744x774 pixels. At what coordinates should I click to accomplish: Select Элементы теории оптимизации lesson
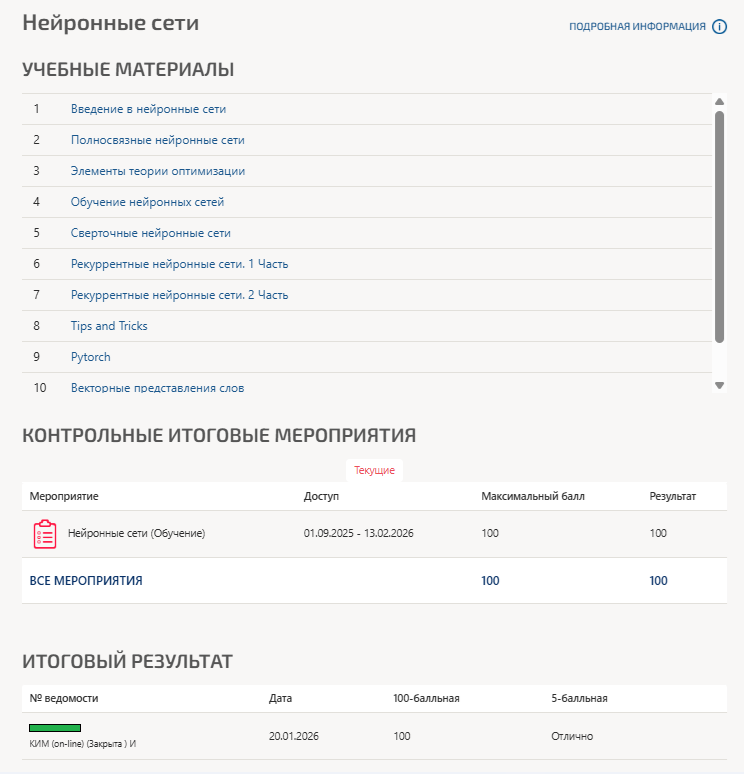pyautogui.click(x=157, y=171)
